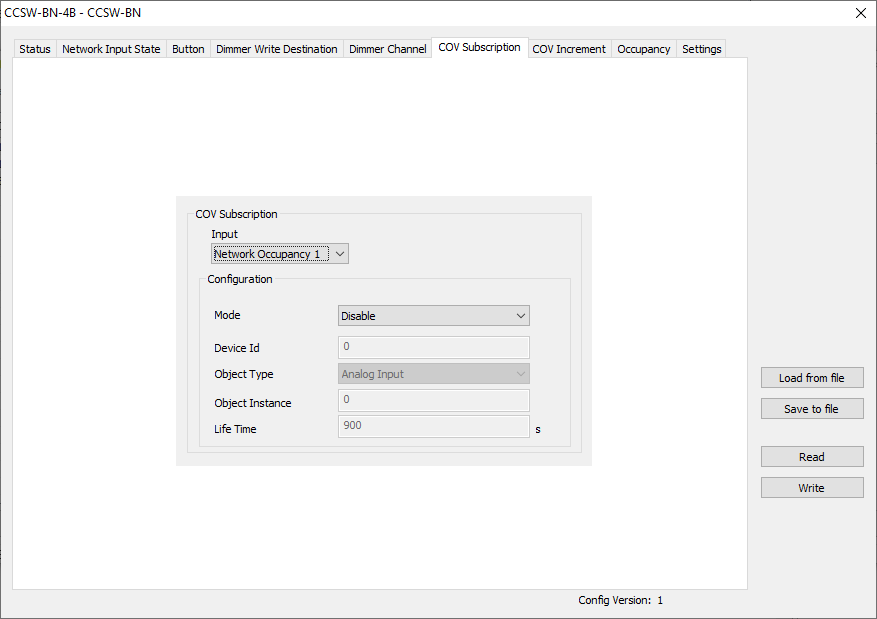This screenshot has width=877, height=619.
Task: Open the Mode dropdown set to Disable
Action: 433,316
